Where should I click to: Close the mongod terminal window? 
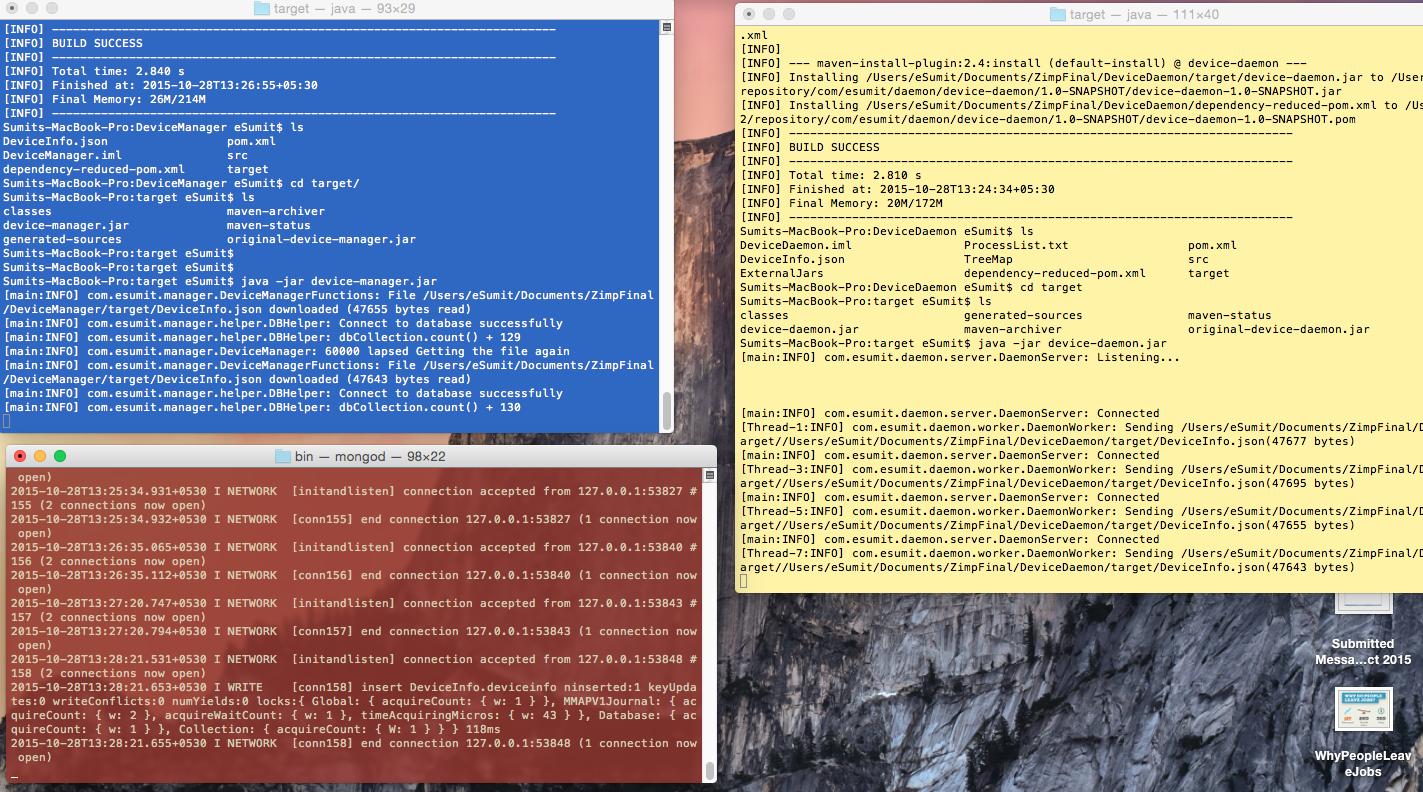pyautogui.click(x=20, y=456)
